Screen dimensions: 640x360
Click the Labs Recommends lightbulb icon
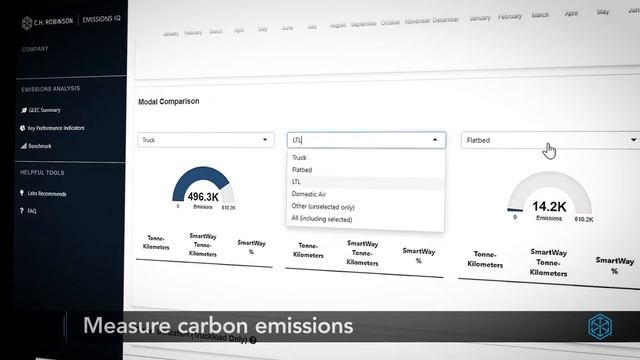pyautogui.click(x=22, y=193)
